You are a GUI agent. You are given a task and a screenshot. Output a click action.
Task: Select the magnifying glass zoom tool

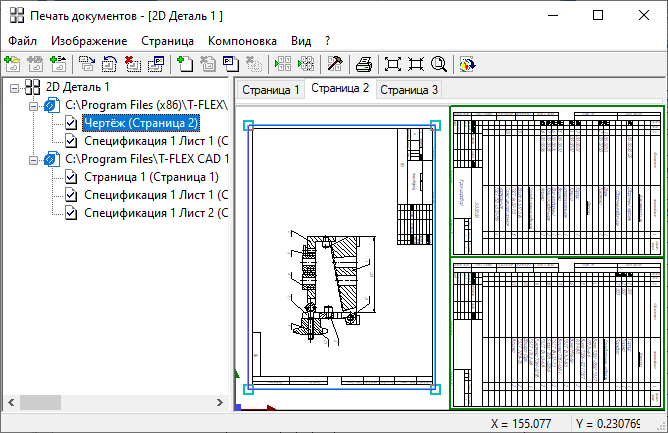(438, 64)
